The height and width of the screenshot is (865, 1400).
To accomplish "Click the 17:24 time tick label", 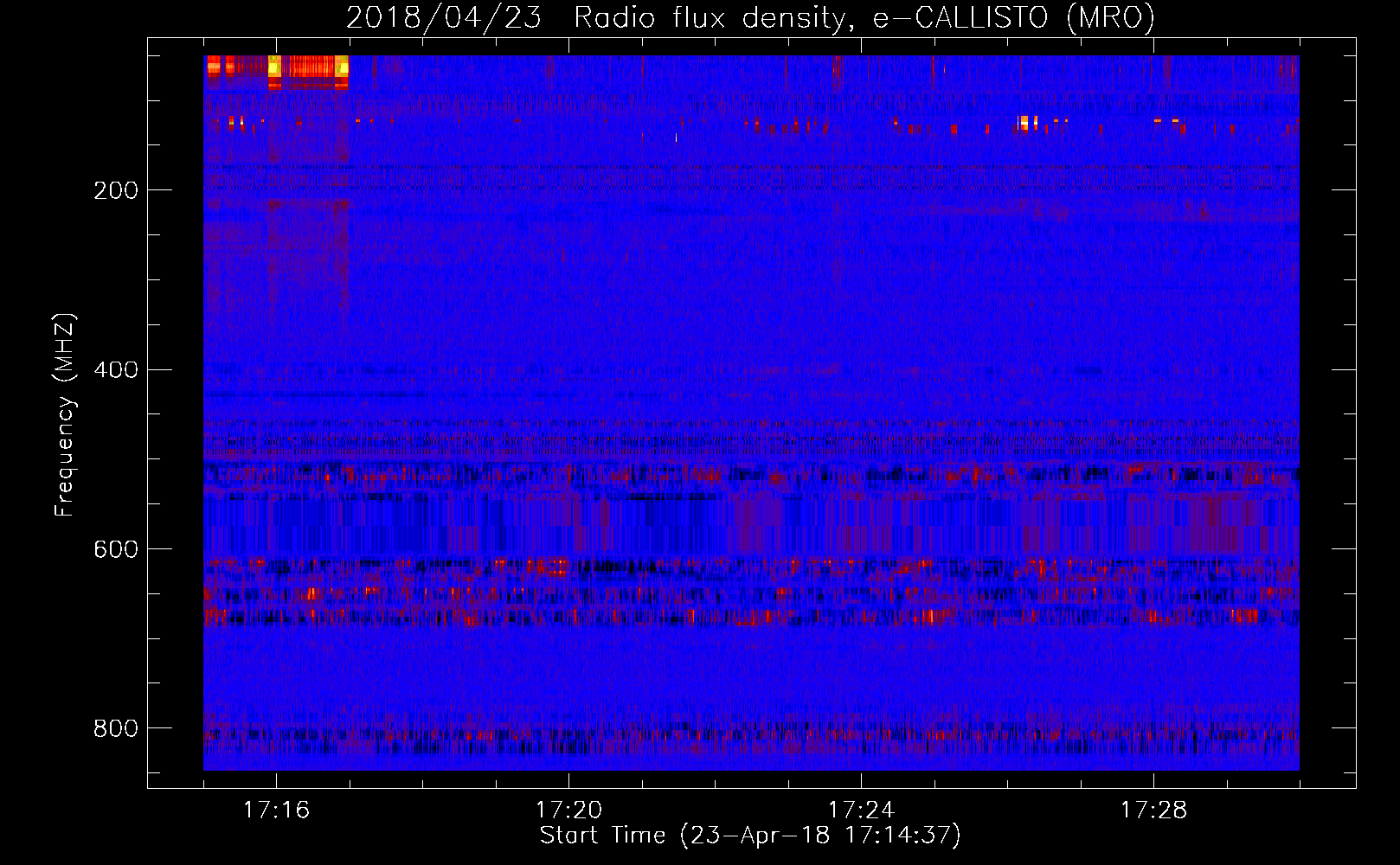I will 861,810.
